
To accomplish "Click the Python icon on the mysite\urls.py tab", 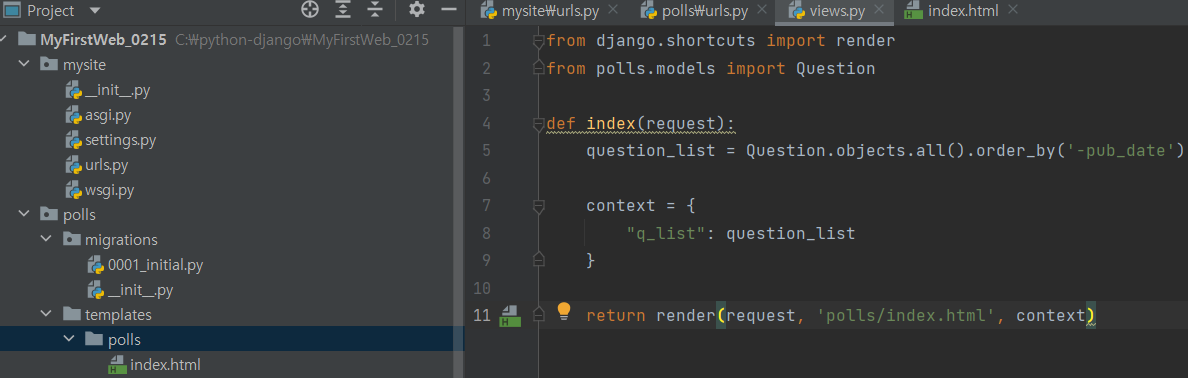I will (490, 11).
